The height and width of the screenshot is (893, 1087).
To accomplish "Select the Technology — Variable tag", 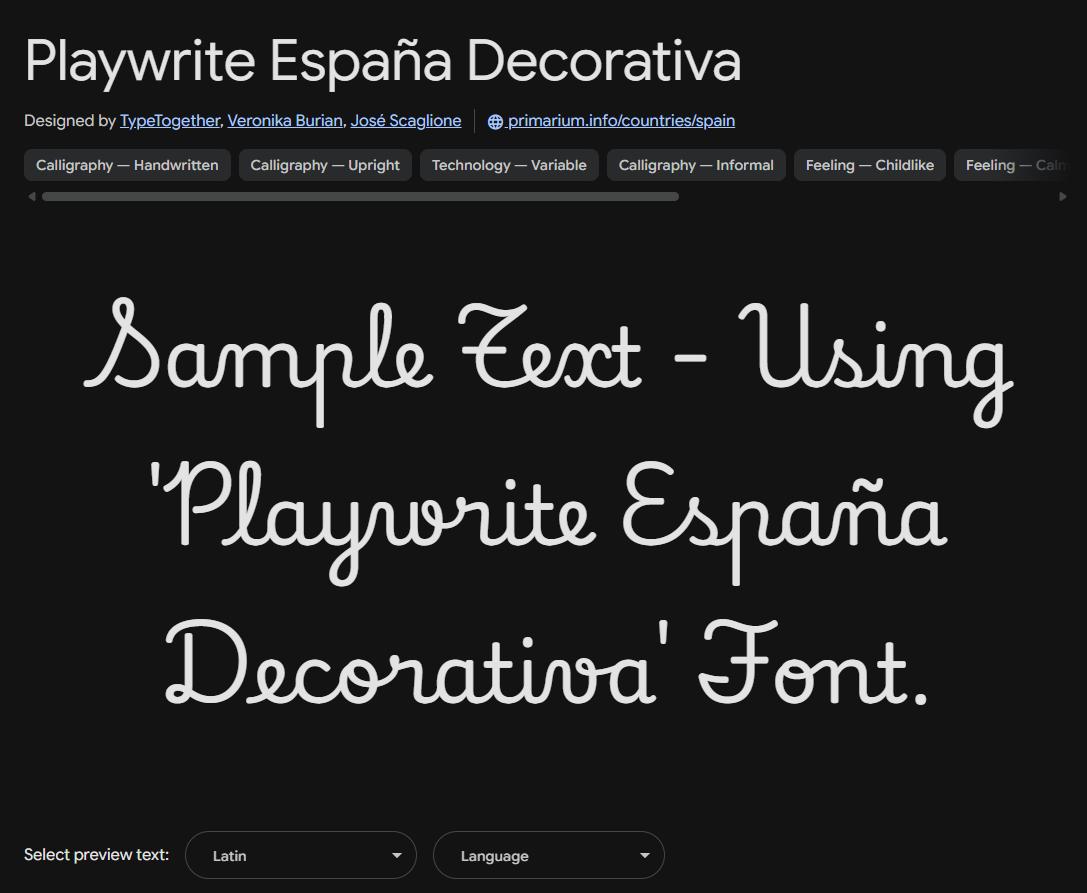I will (510, 165).
